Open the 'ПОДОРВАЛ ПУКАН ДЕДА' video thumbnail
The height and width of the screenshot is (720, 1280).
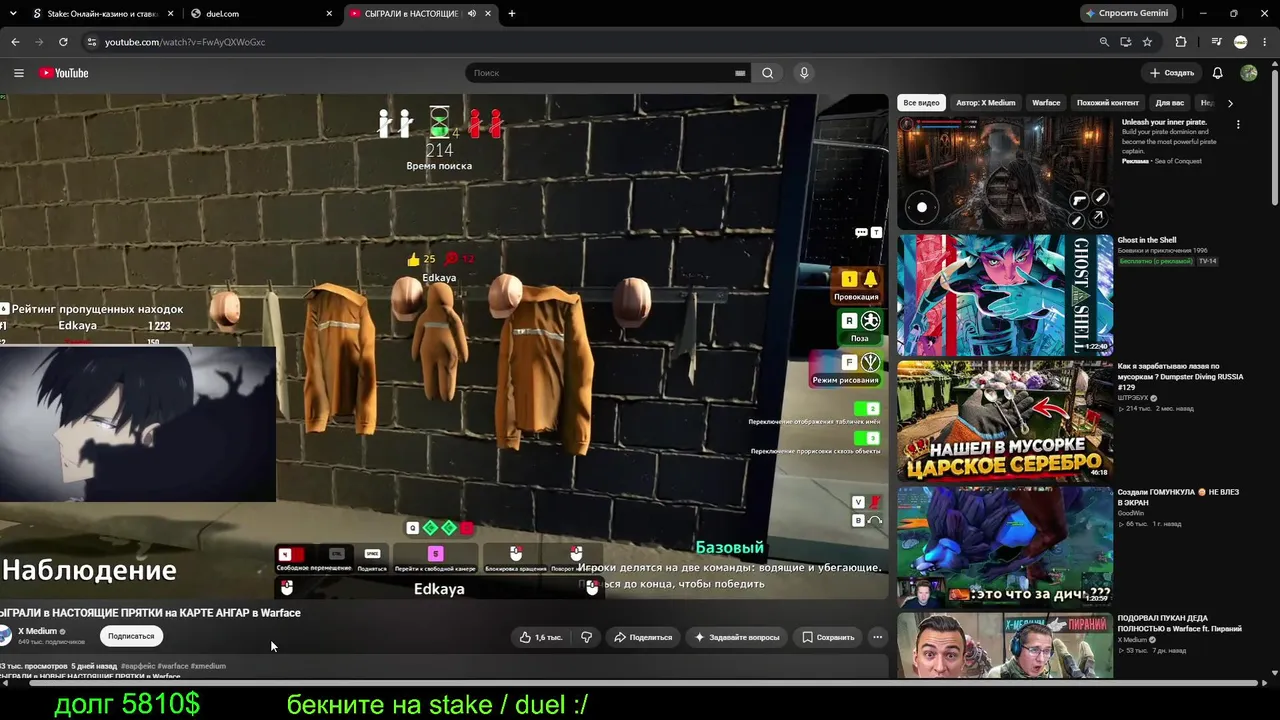point(1005,645)
